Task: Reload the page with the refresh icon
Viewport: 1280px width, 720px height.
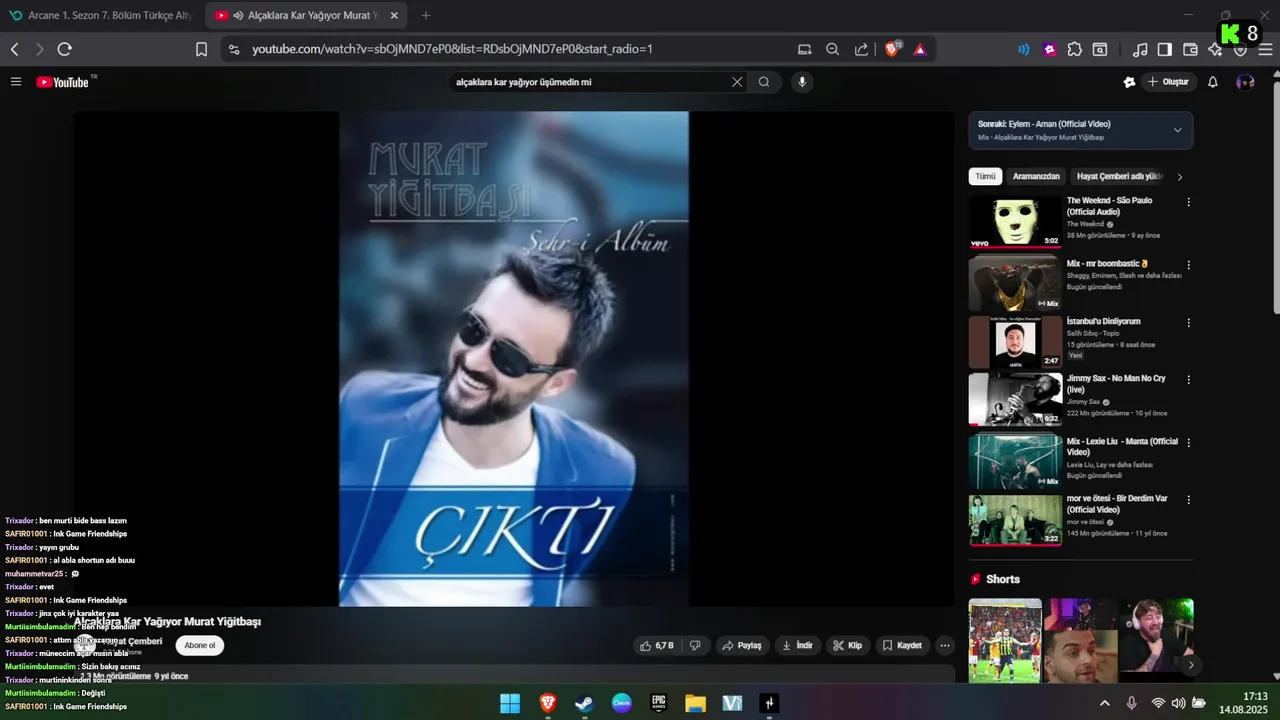Action: click(65, 49)
